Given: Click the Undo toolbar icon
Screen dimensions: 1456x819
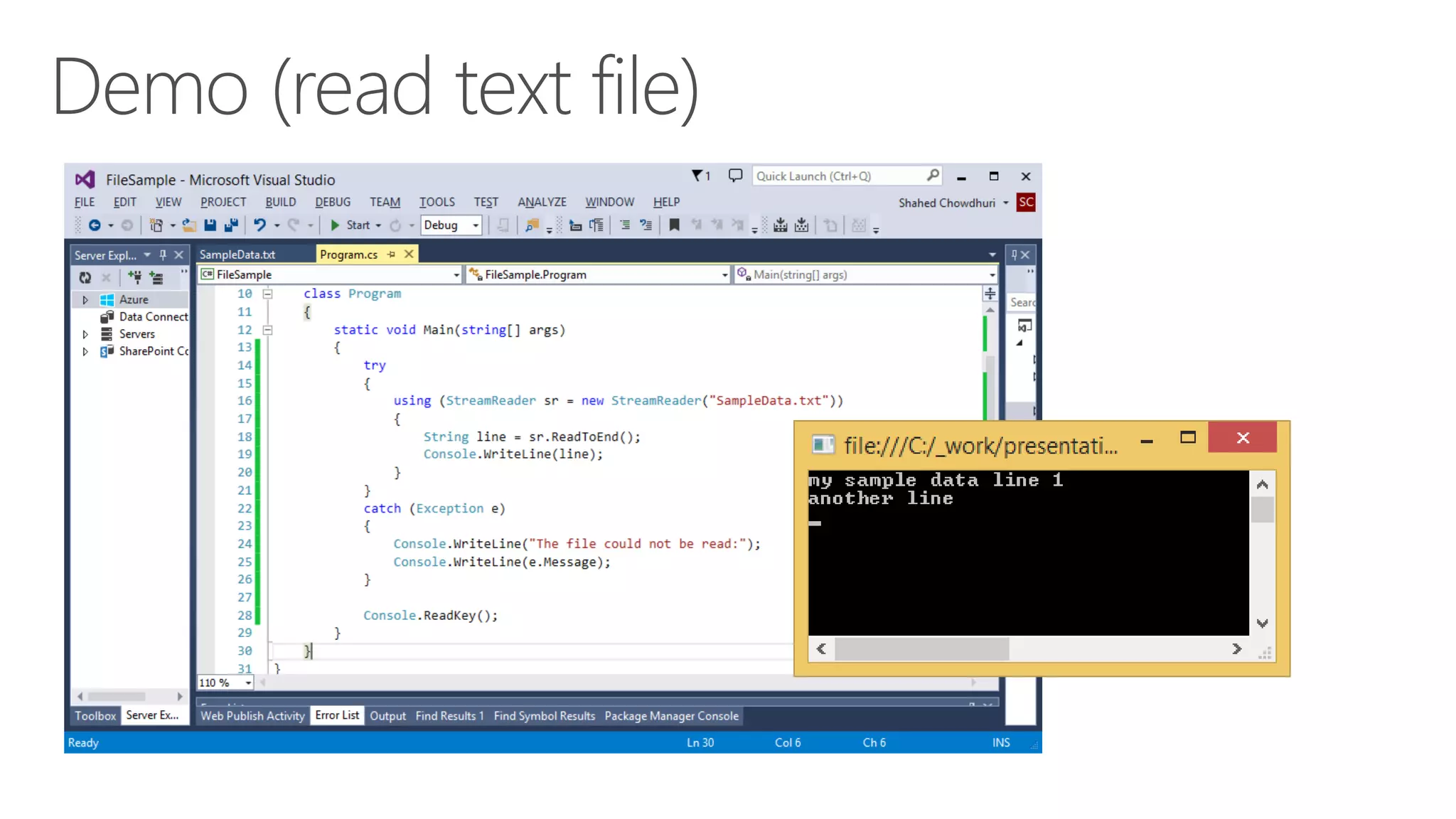Looking at the screenshot, I should (x=259, y=225).
